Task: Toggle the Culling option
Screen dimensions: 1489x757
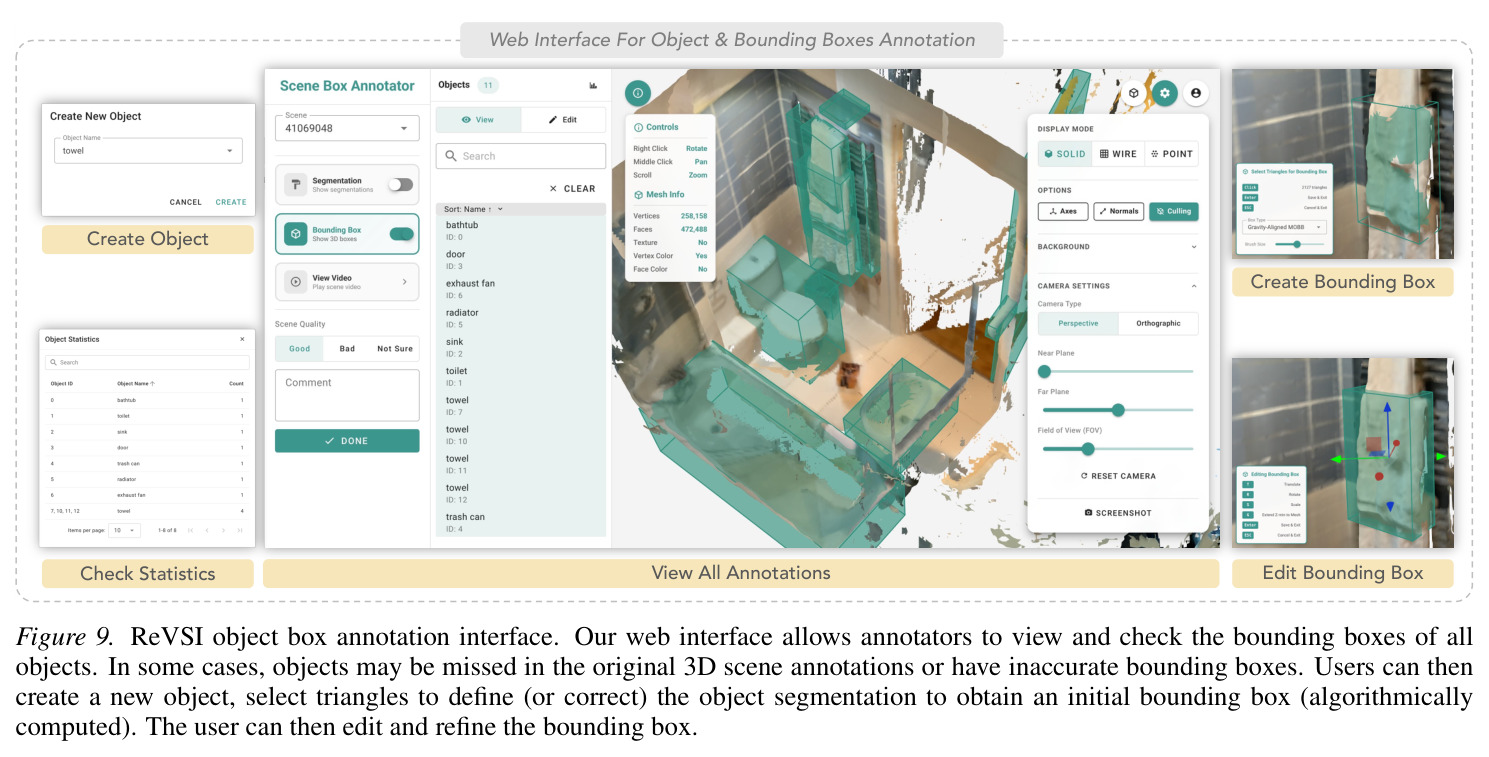Action: coord(1173,211)
